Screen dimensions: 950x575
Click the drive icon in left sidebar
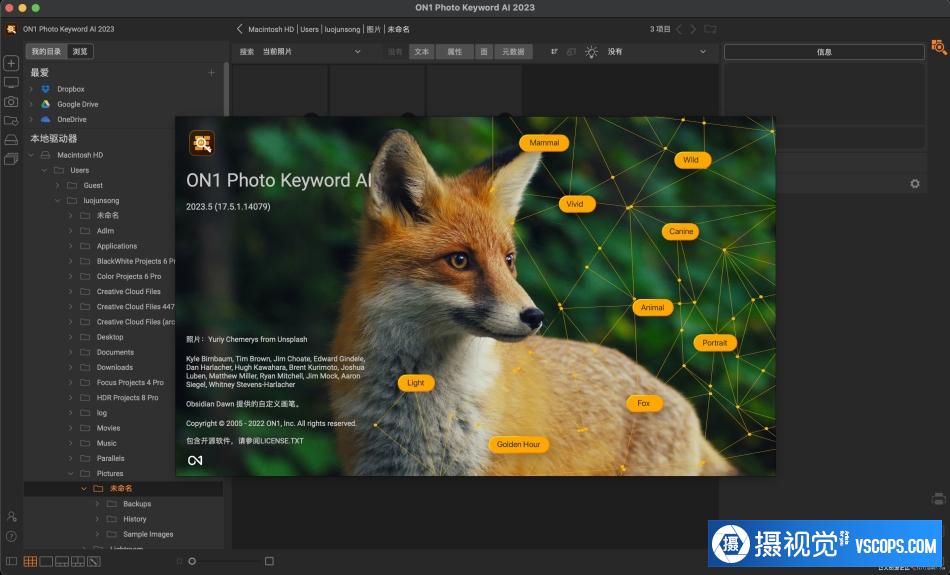(11, 140)
